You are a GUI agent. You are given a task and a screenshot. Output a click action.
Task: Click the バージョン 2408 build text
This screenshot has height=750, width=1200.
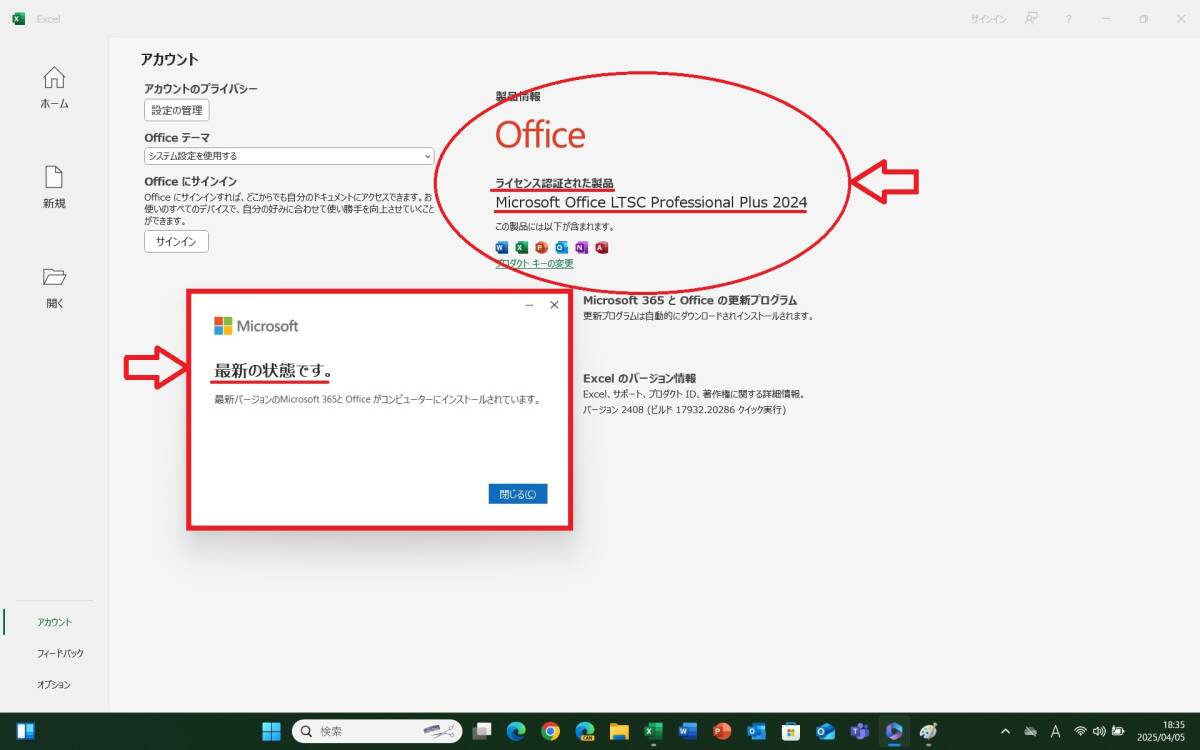[x=684, y=410]
